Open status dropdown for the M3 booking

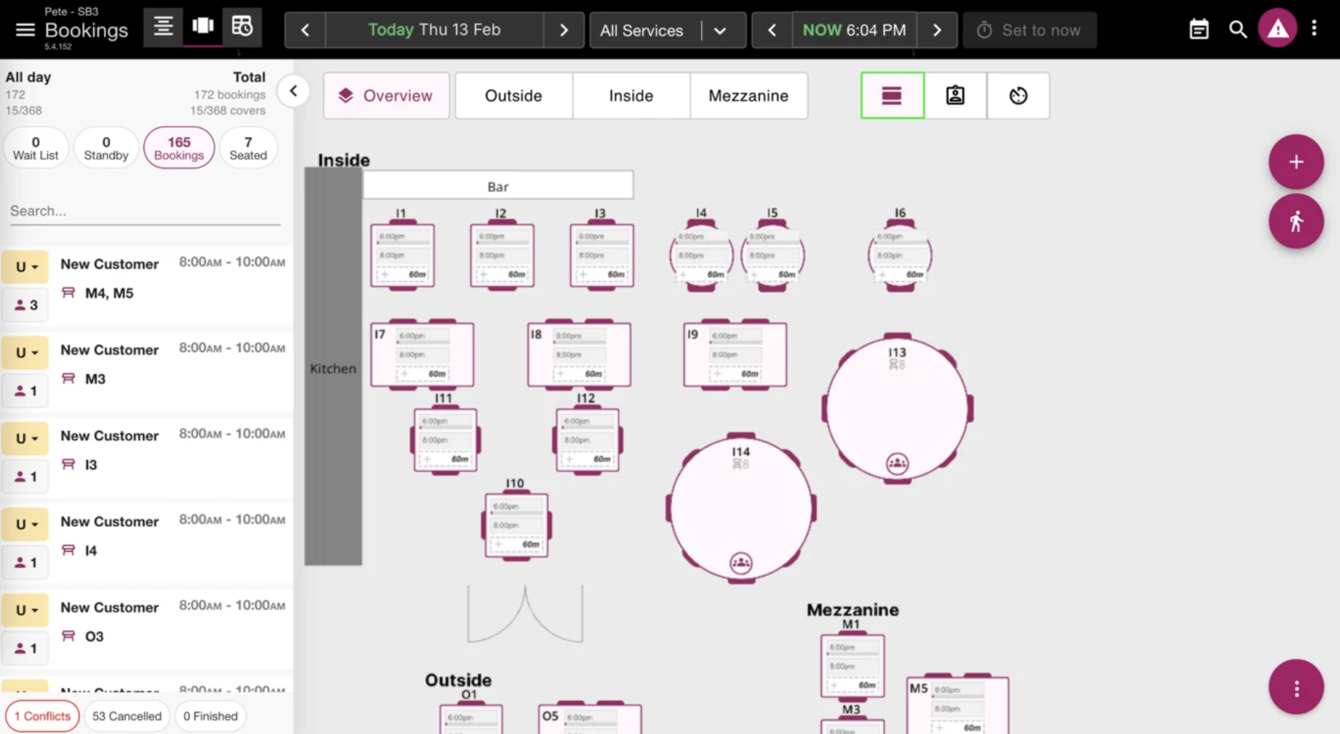(25, 353)
